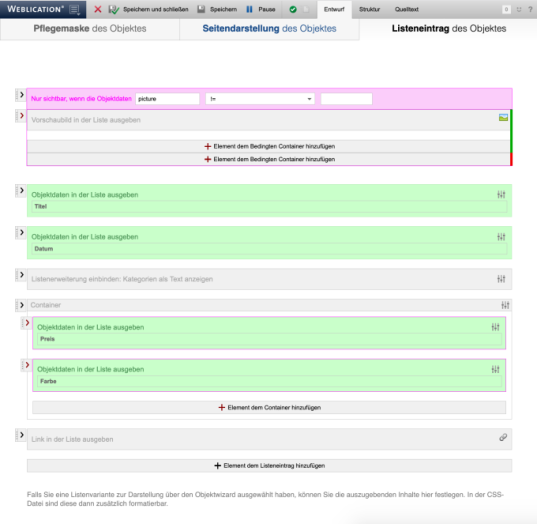Click the Farbe field

[269, 381]
